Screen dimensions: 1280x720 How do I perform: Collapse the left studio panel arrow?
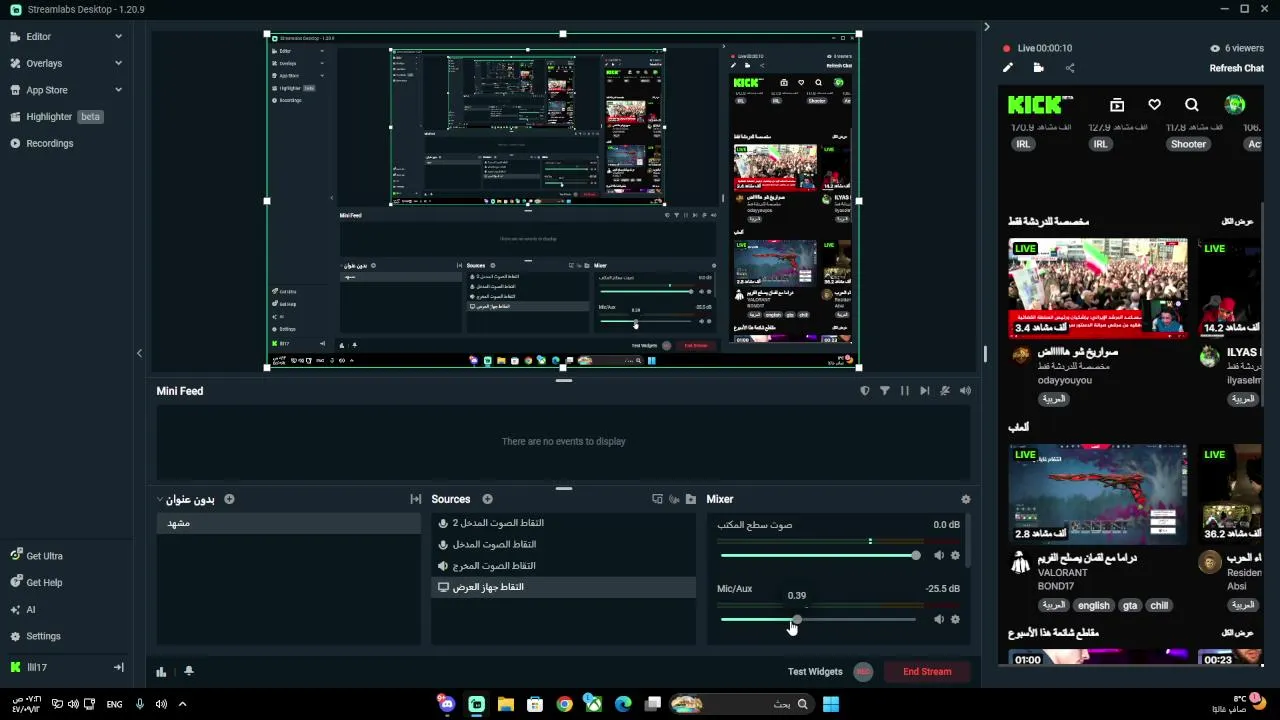pyautogui.click(x=139, y=353)
